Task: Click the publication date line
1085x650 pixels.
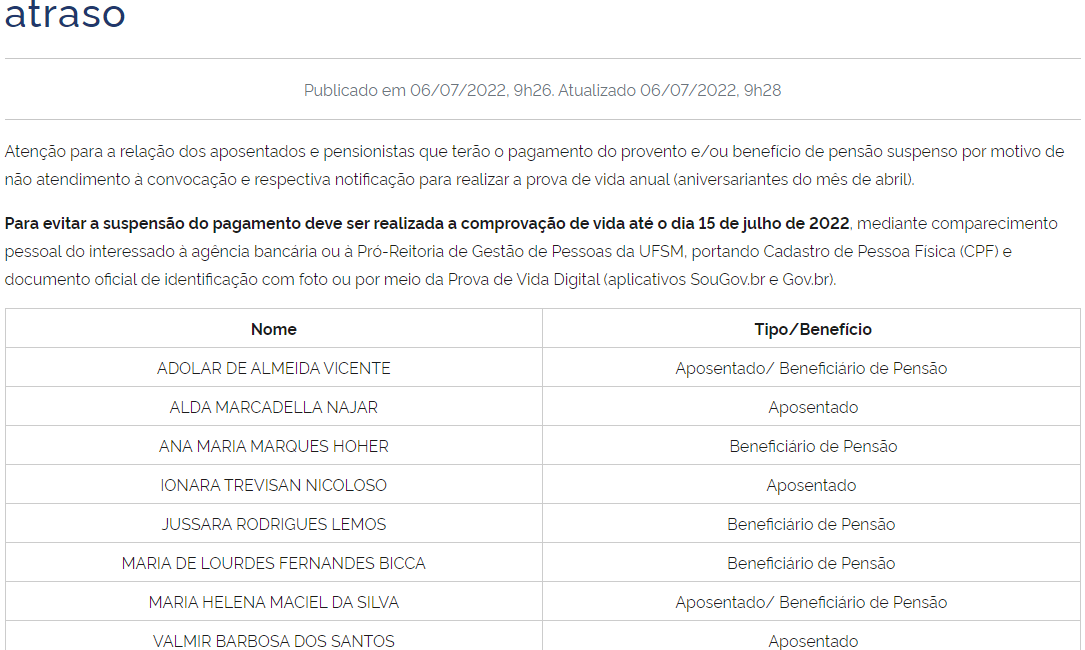Action: tap(542, 90)
